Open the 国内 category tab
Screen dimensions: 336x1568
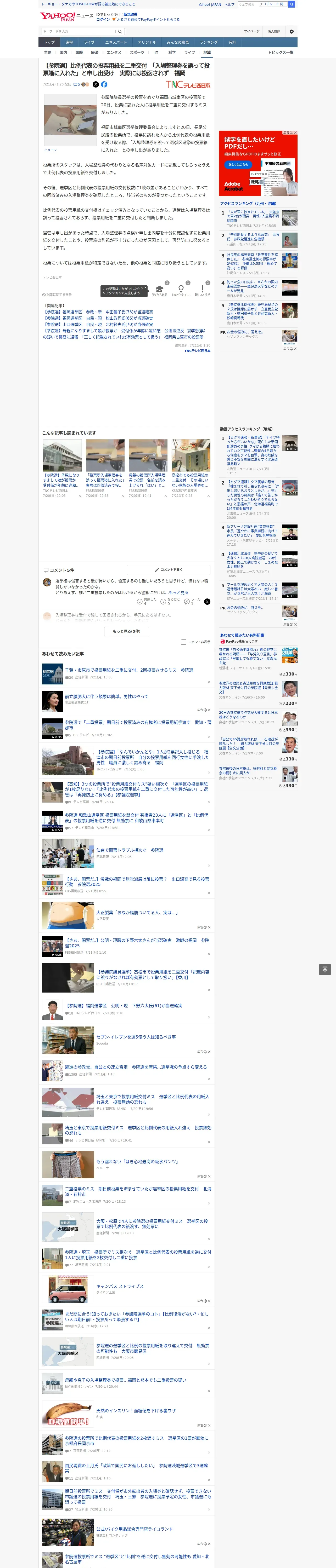coord(63,52)
